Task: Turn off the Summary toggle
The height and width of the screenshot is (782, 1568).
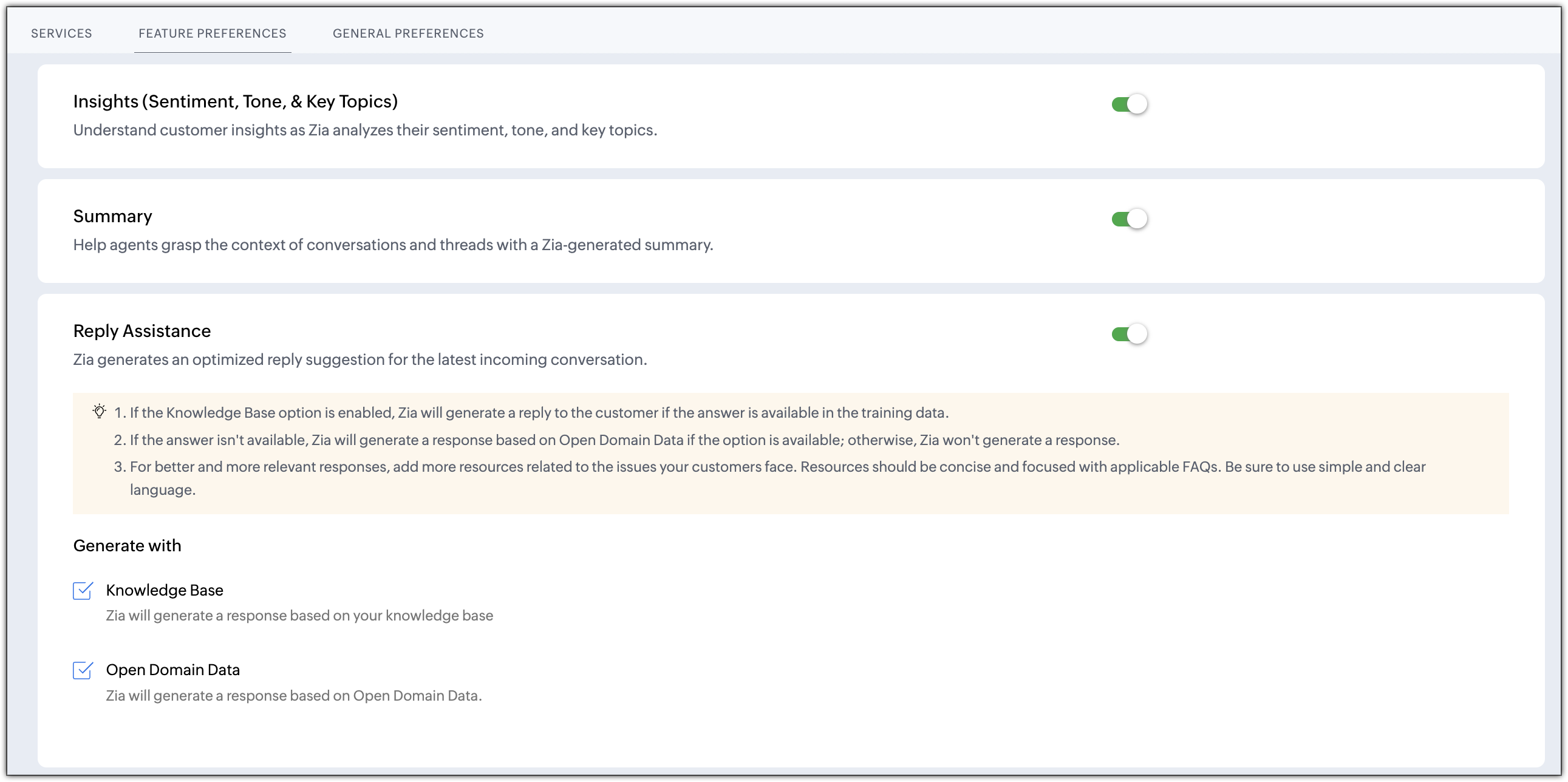Action: click(x=1129, y=219)
